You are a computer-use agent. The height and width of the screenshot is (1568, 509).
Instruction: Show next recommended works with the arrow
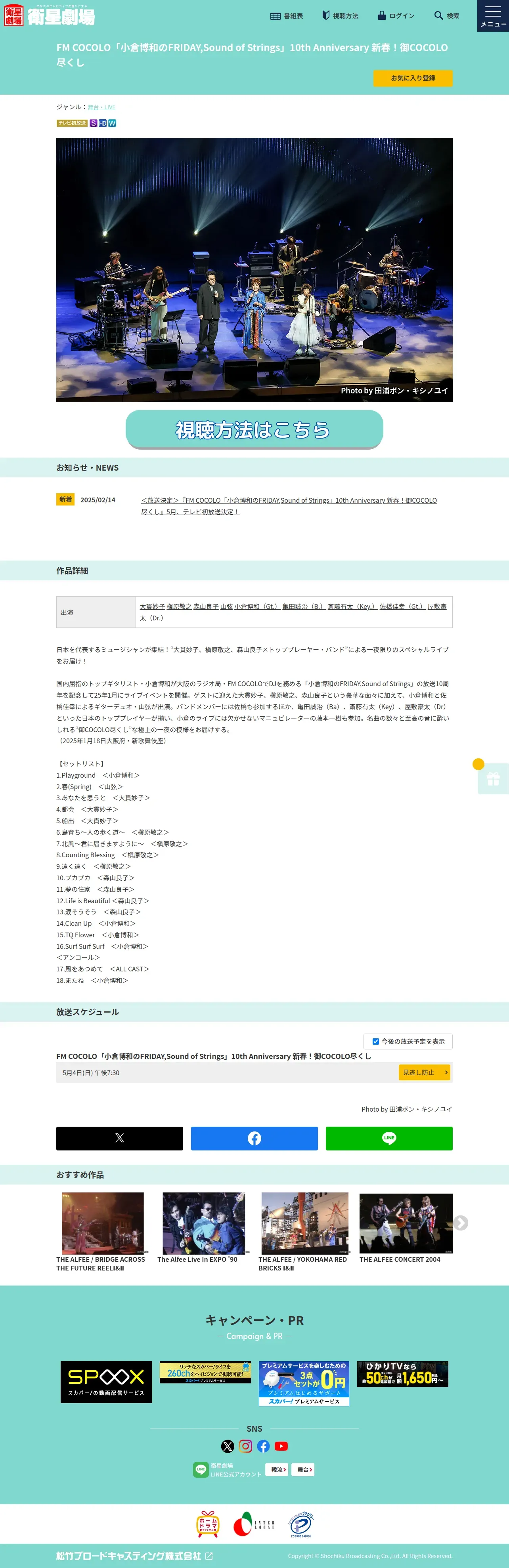pyautogui.click(x=461, y=1223)
